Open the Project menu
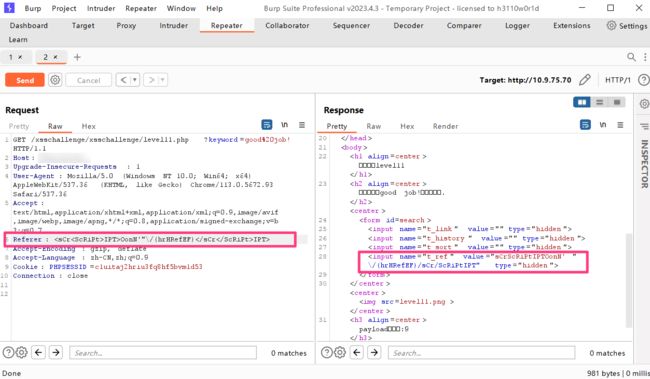 click(x=64, y=8)
